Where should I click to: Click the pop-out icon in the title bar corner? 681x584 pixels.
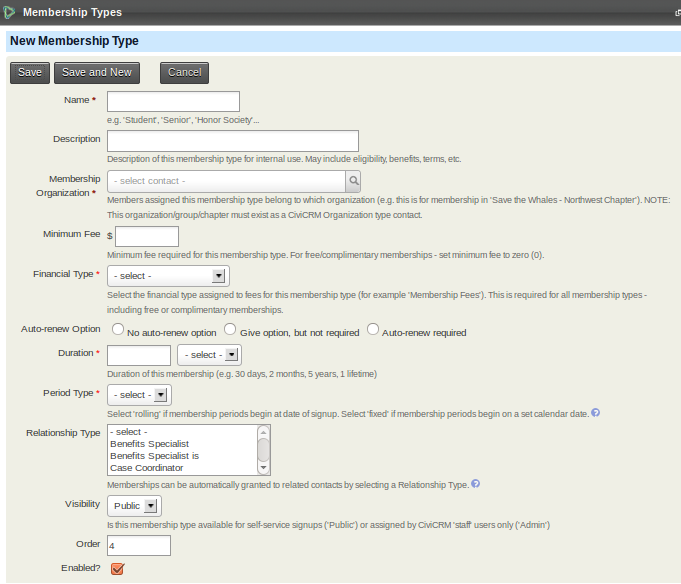[677, 13]
